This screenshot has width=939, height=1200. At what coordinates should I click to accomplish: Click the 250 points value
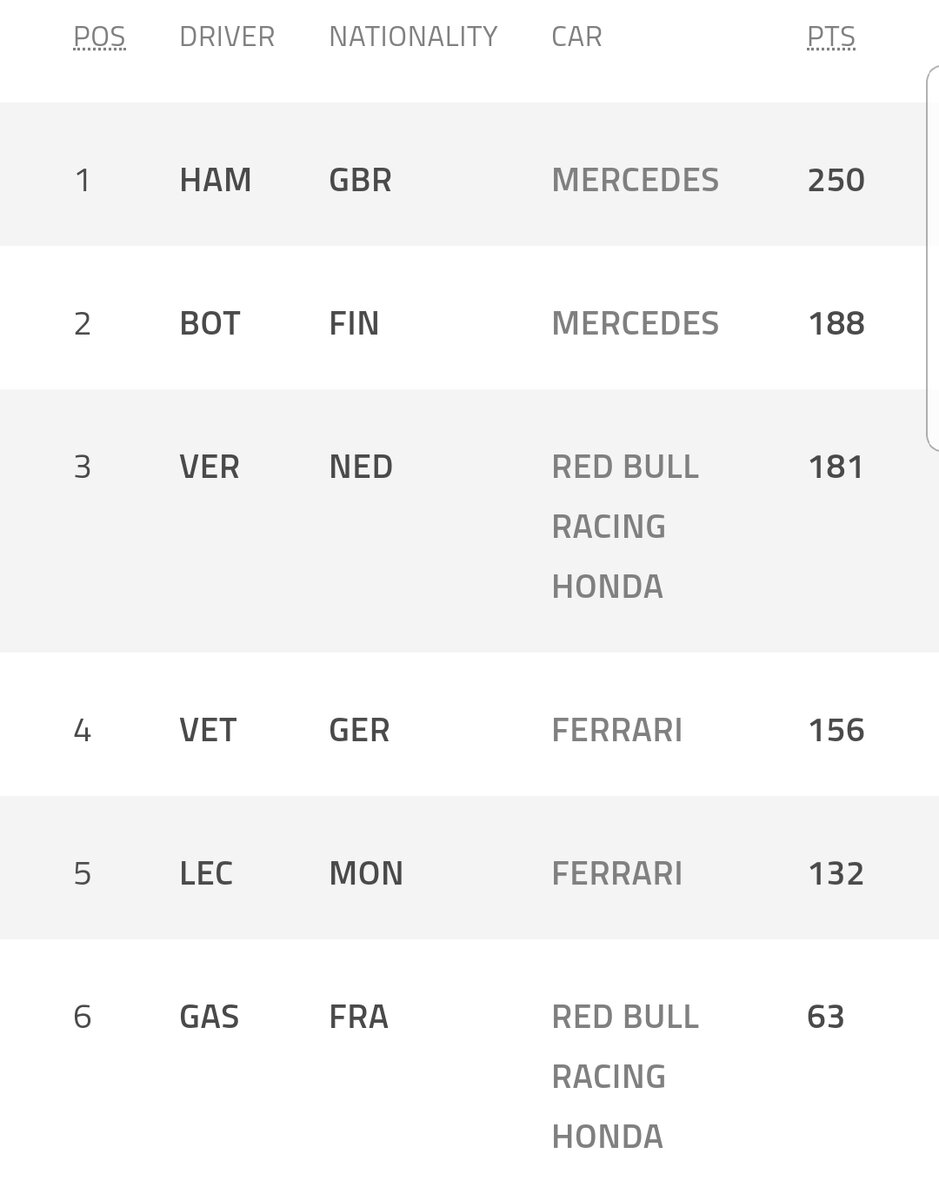click(836, 180)
